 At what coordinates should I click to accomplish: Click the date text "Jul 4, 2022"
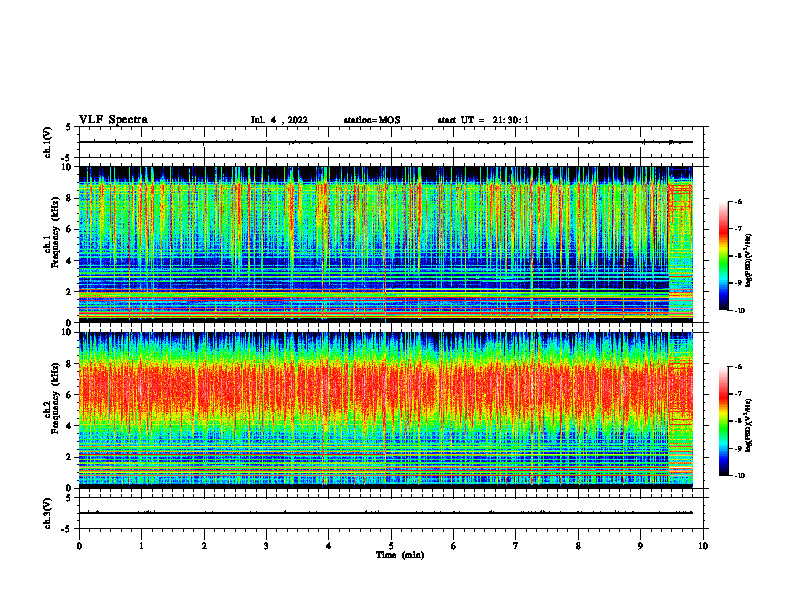pos(279,120)
